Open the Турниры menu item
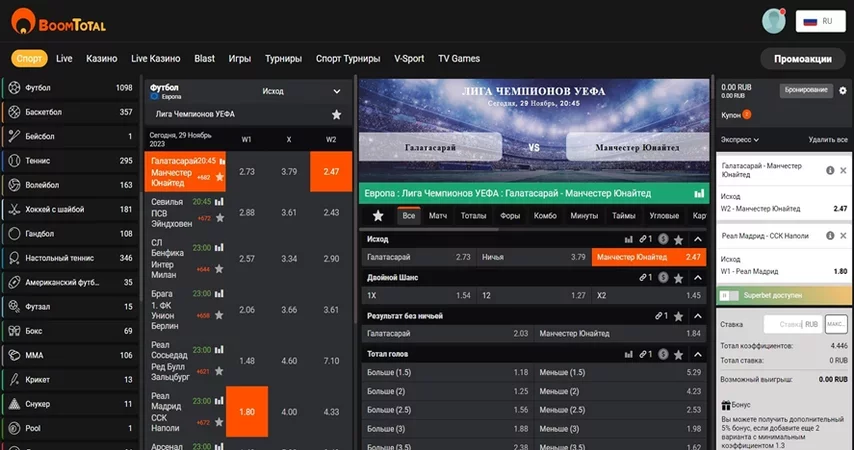 click(283, 58)
